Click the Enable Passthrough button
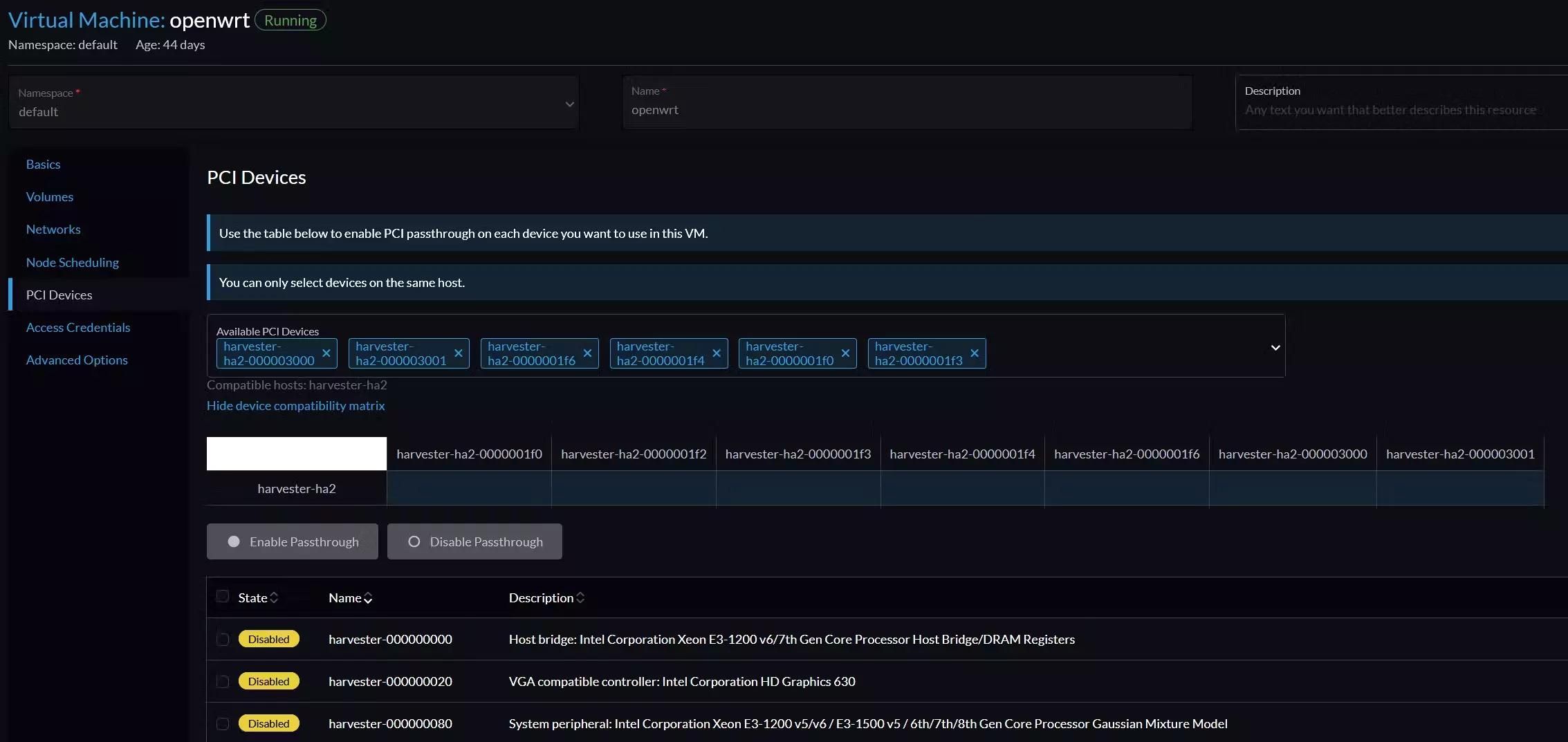 pos(292,541)
